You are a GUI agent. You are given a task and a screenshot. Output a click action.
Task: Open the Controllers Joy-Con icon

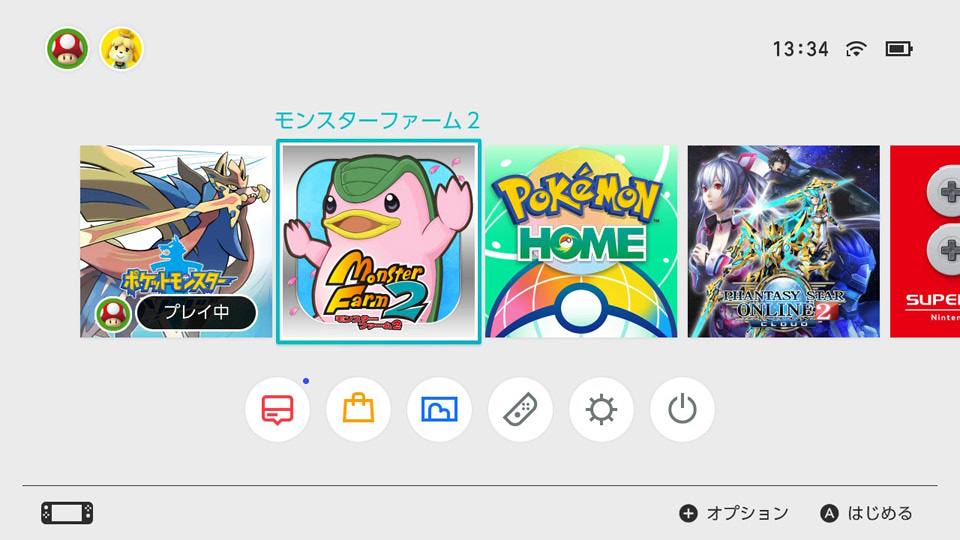tap(520, 410)
